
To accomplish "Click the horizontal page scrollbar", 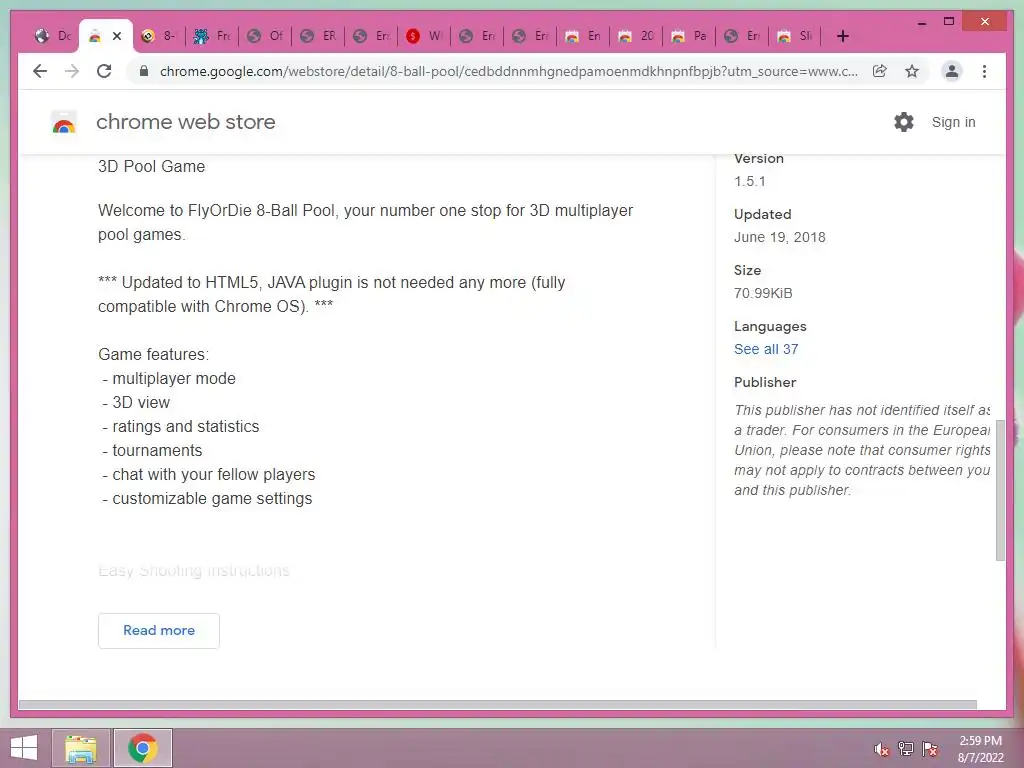I will 498,705.
